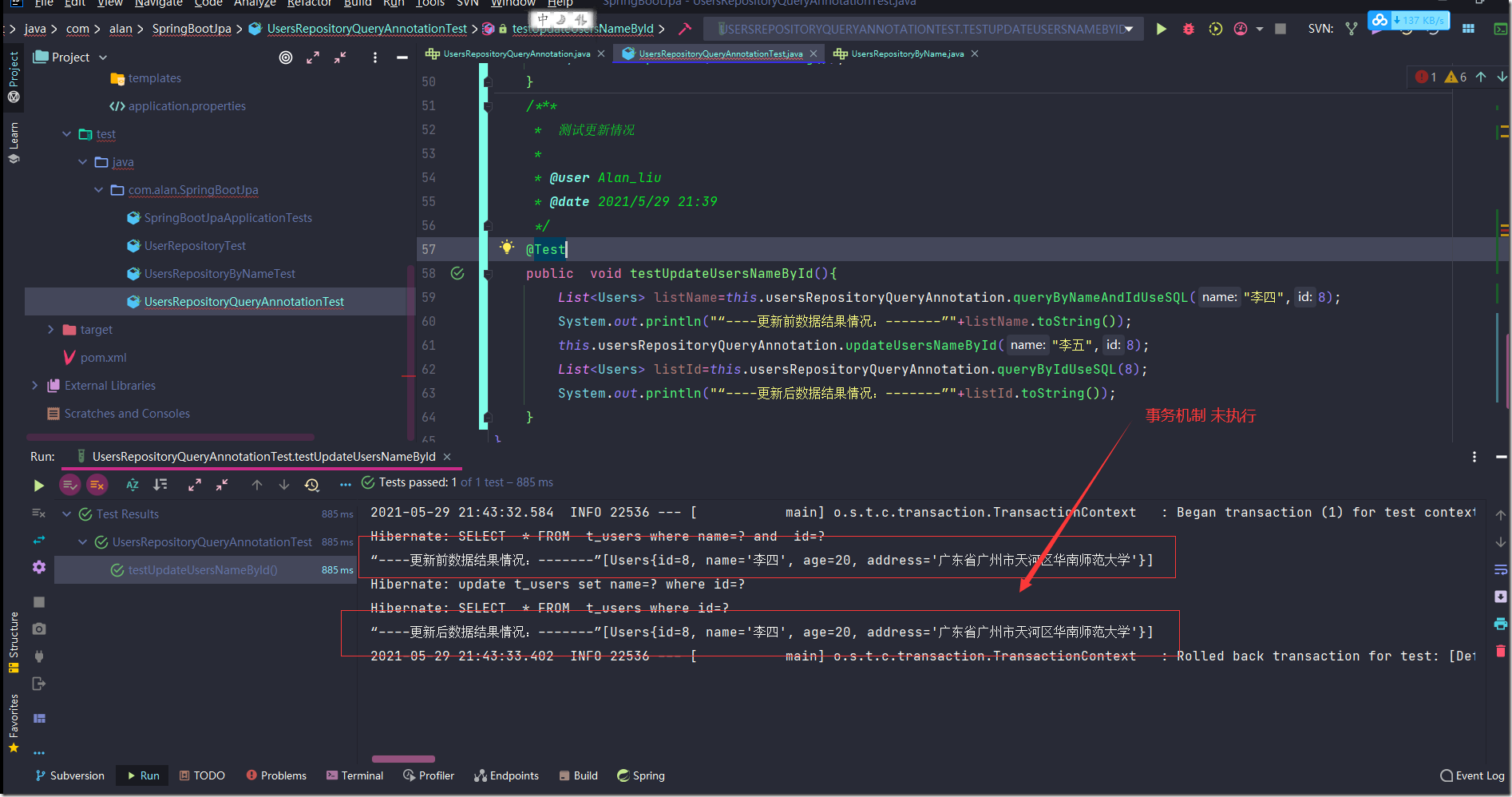
Task: Open the Refactor menu
Action: (309, 3)
